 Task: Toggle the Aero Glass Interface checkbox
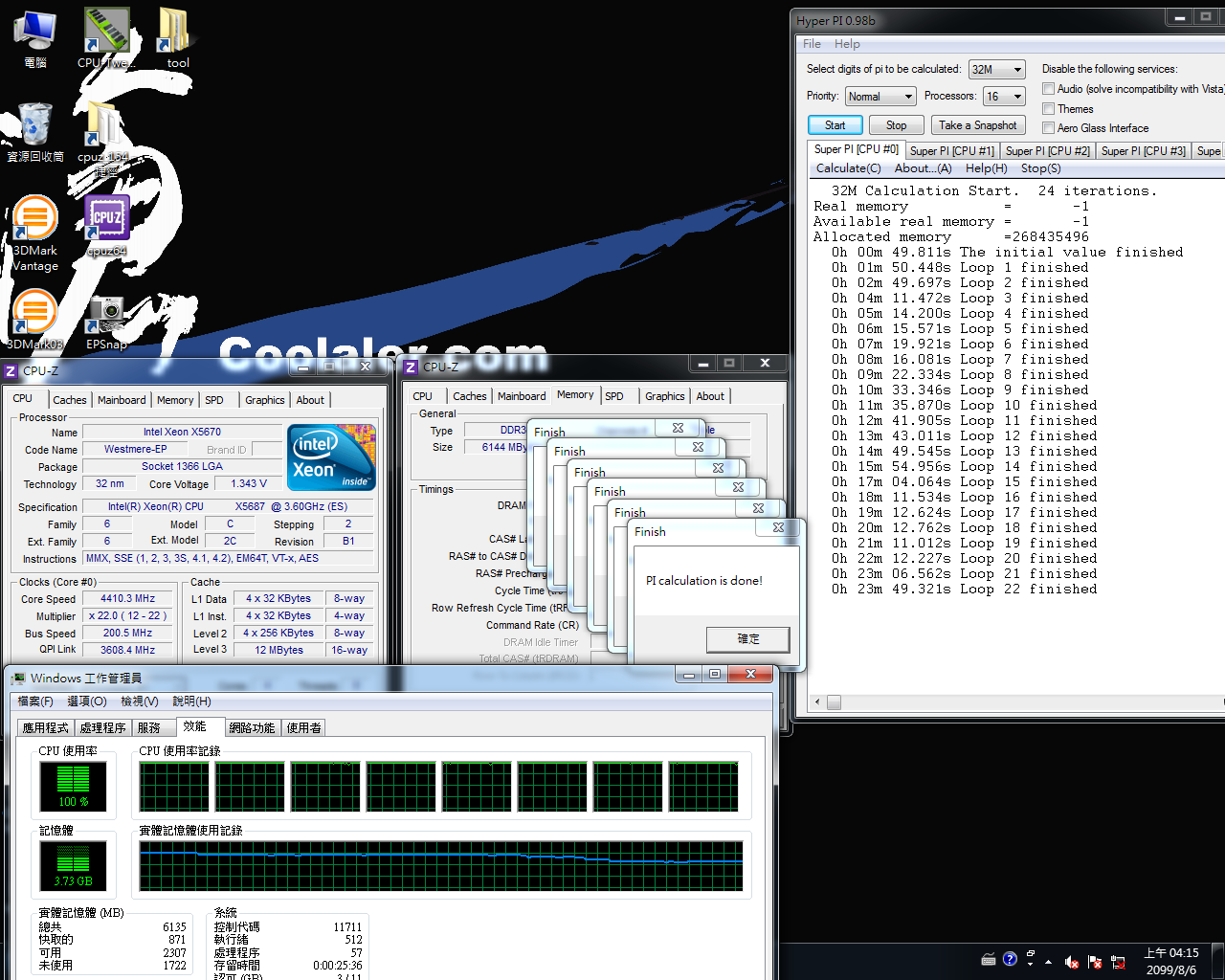tap(1049, 128)
